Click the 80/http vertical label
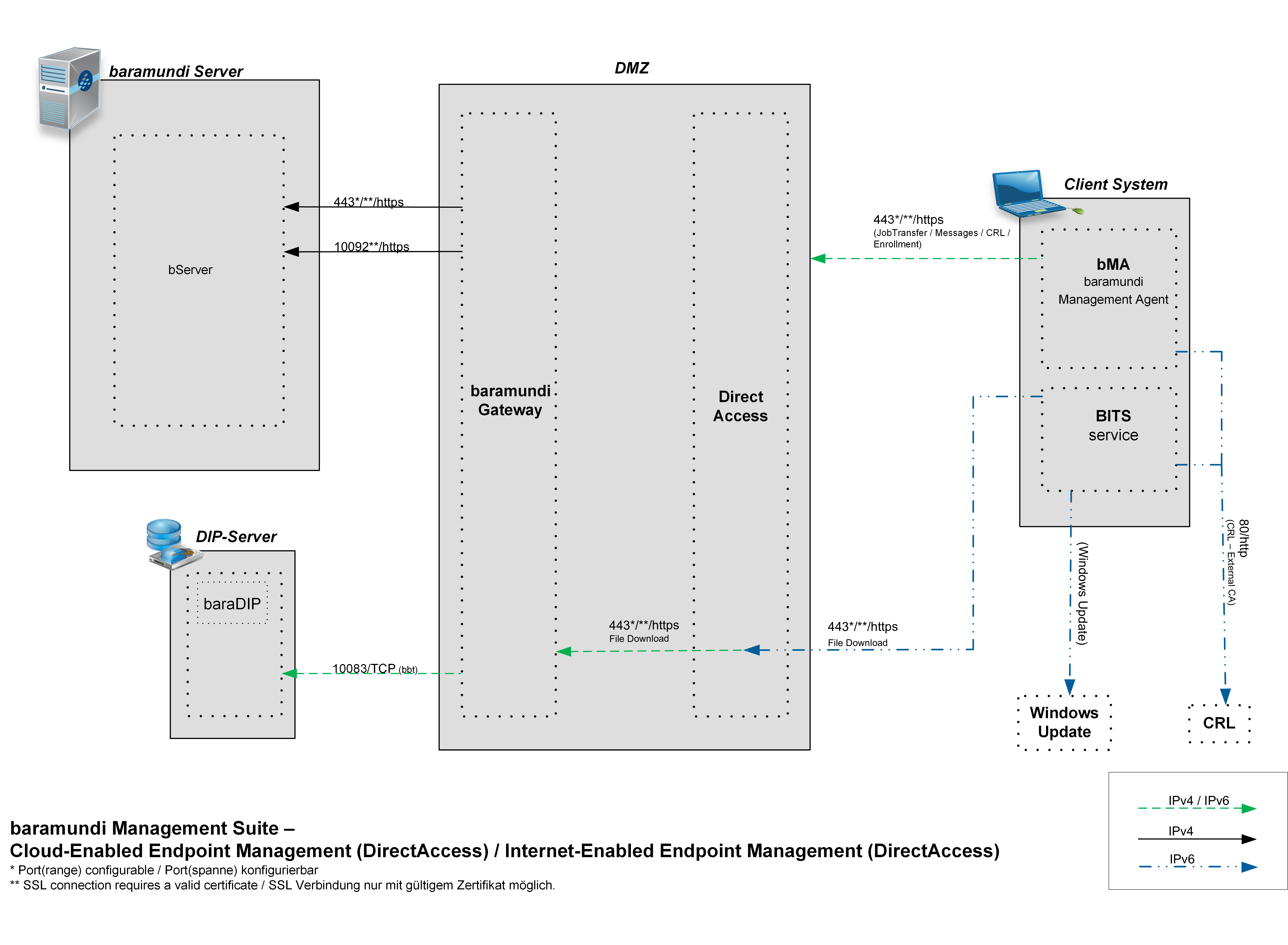 [x=1243, y=538]
